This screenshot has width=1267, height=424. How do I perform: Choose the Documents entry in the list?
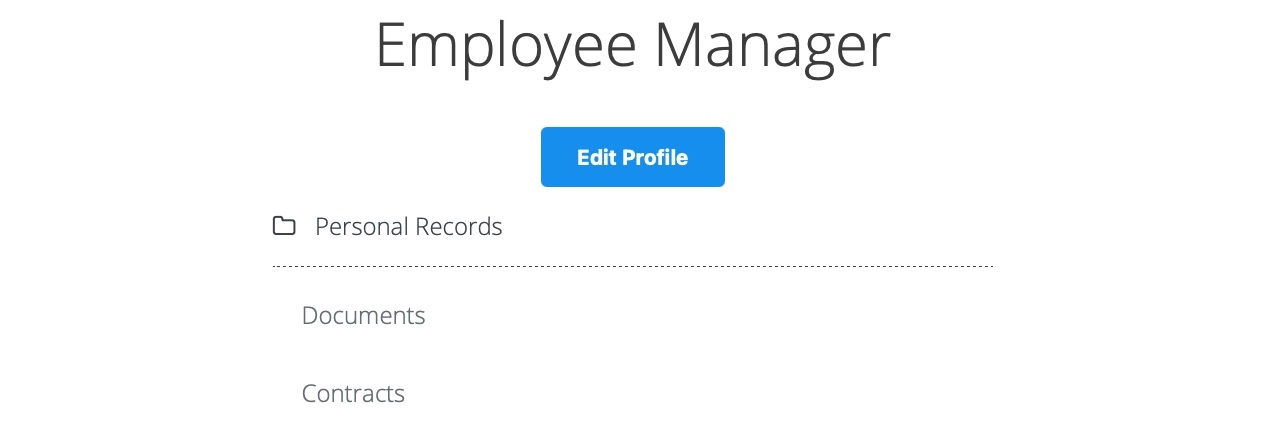(x=363, y=316)
